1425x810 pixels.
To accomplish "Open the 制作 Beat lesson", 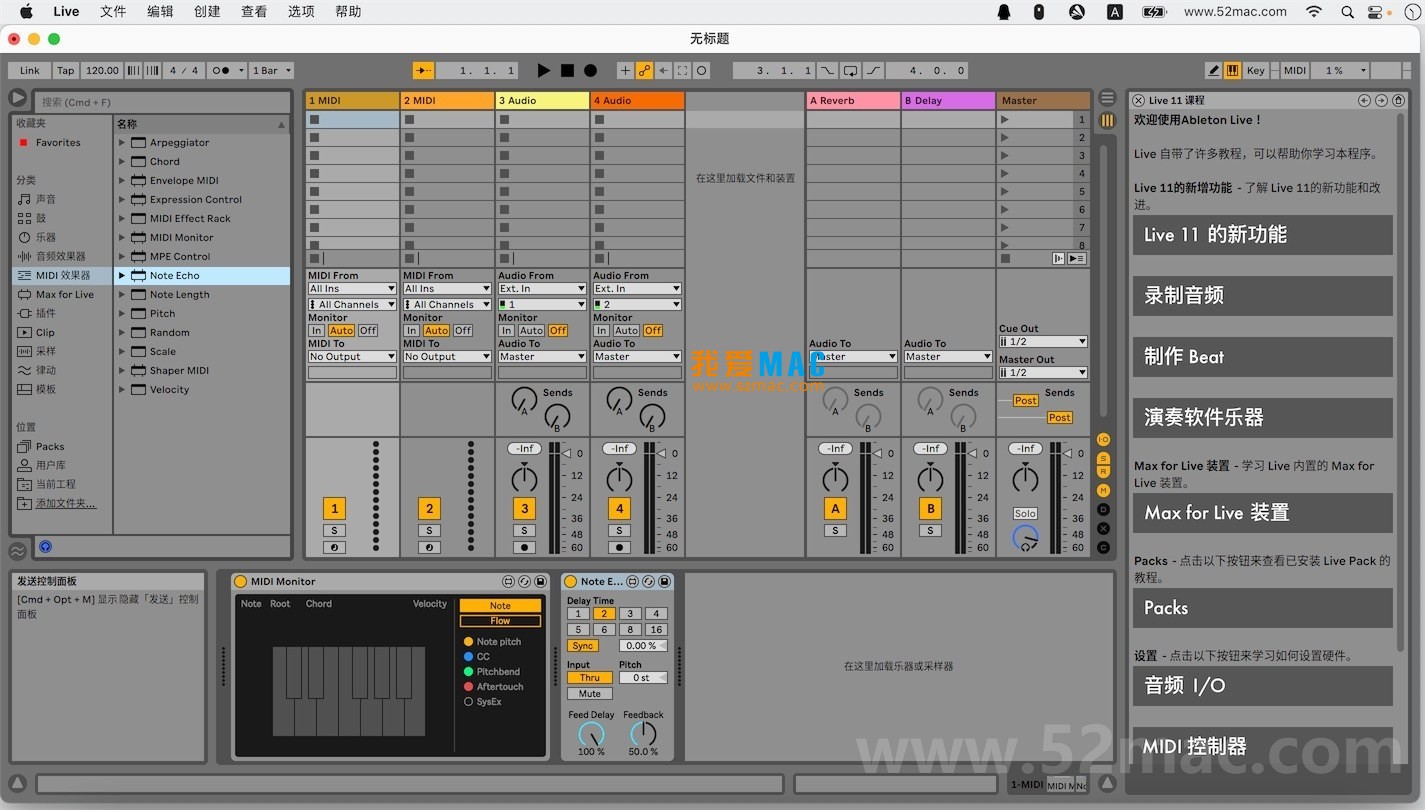I will (x=1262, y=357).
